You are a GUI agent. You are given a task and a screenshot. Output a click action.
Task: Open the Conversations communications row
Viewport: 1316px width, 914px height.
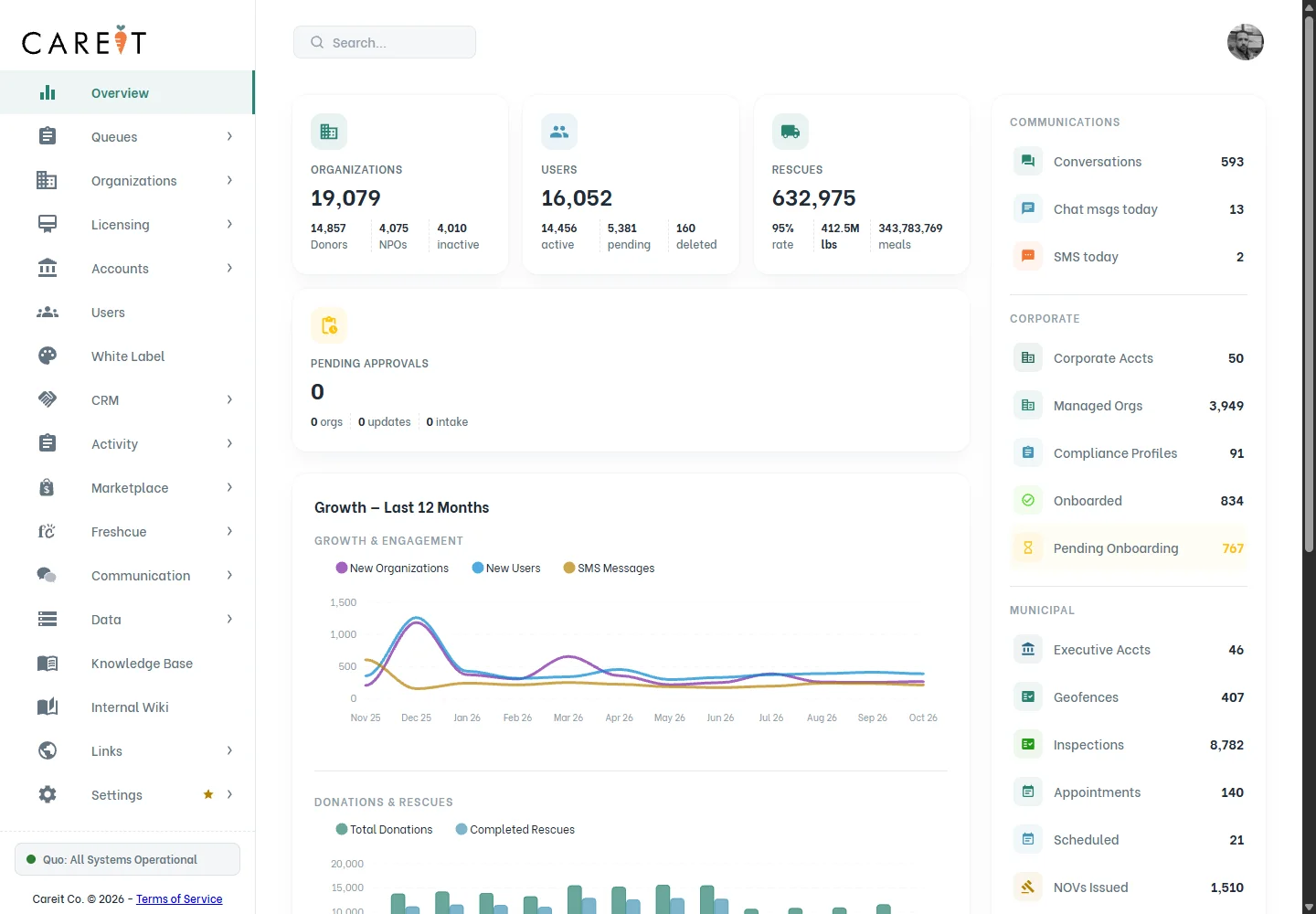[x=1129, y=161]
